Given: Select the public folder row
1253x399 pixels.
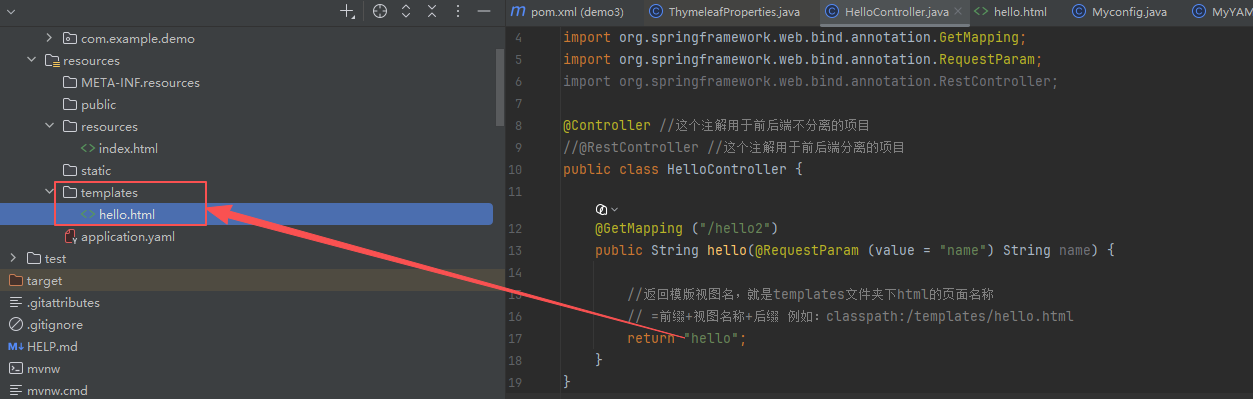Looking at the screenshot, I should click(x=246, y=105).
